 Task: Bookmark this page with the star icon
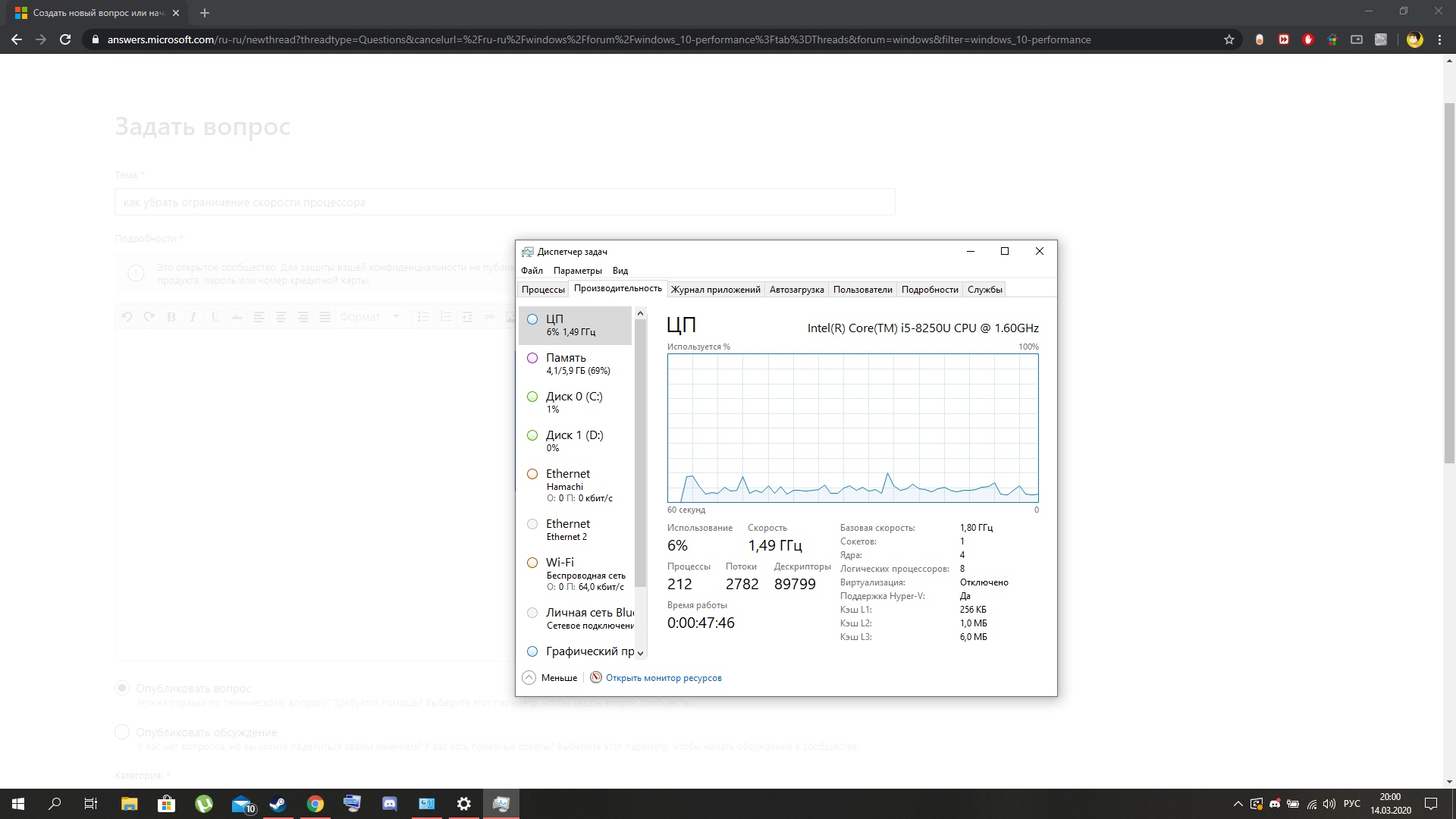coord(1229,39)
